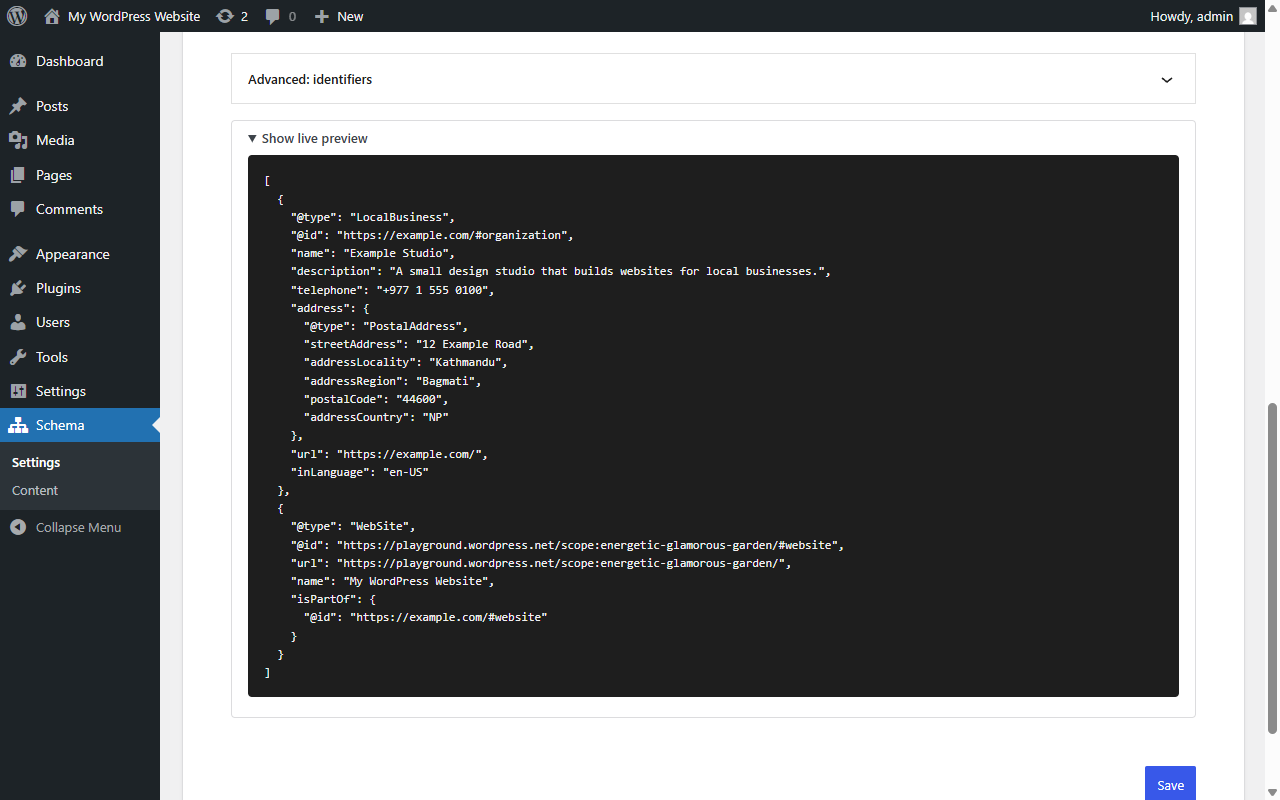Click the "streetAddress": "12 Example Road" line
Viewport: 1280px width, 800px height.
pos(419,344)
